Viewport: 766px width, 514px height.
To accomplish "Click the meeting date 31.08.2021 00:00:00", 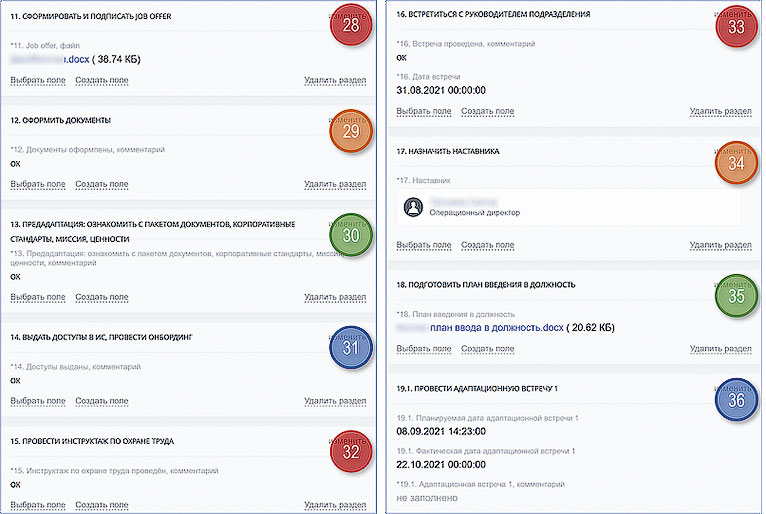I will pyautogui.click(x=441, y=90).
